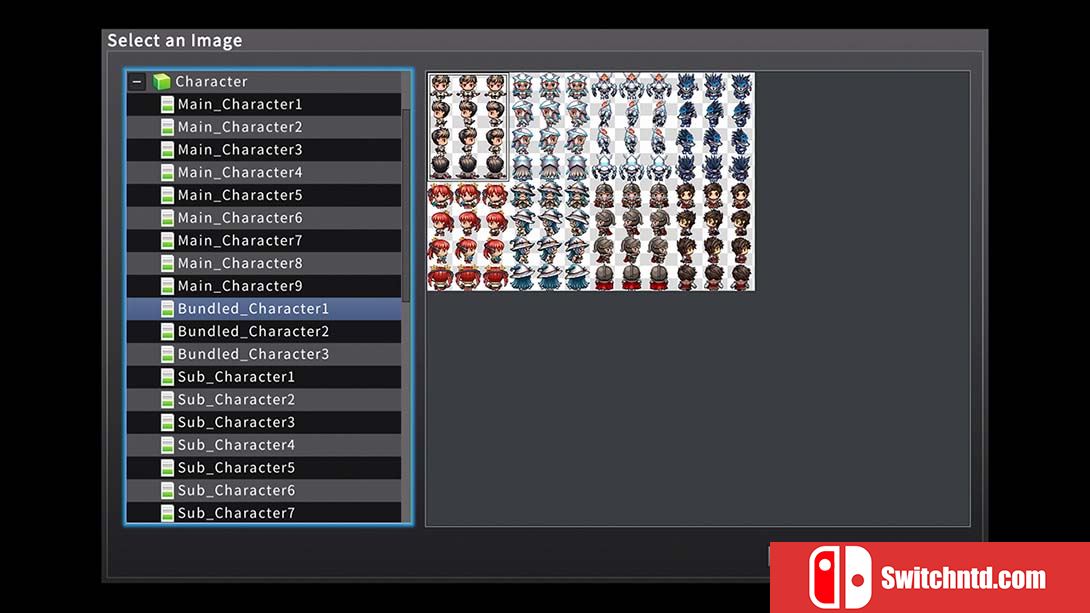Screen dimensions: 1090x613
Task: Pick the brown-haired adventurer sprite set
Action: pyautogui.click(x=714, y=236)
